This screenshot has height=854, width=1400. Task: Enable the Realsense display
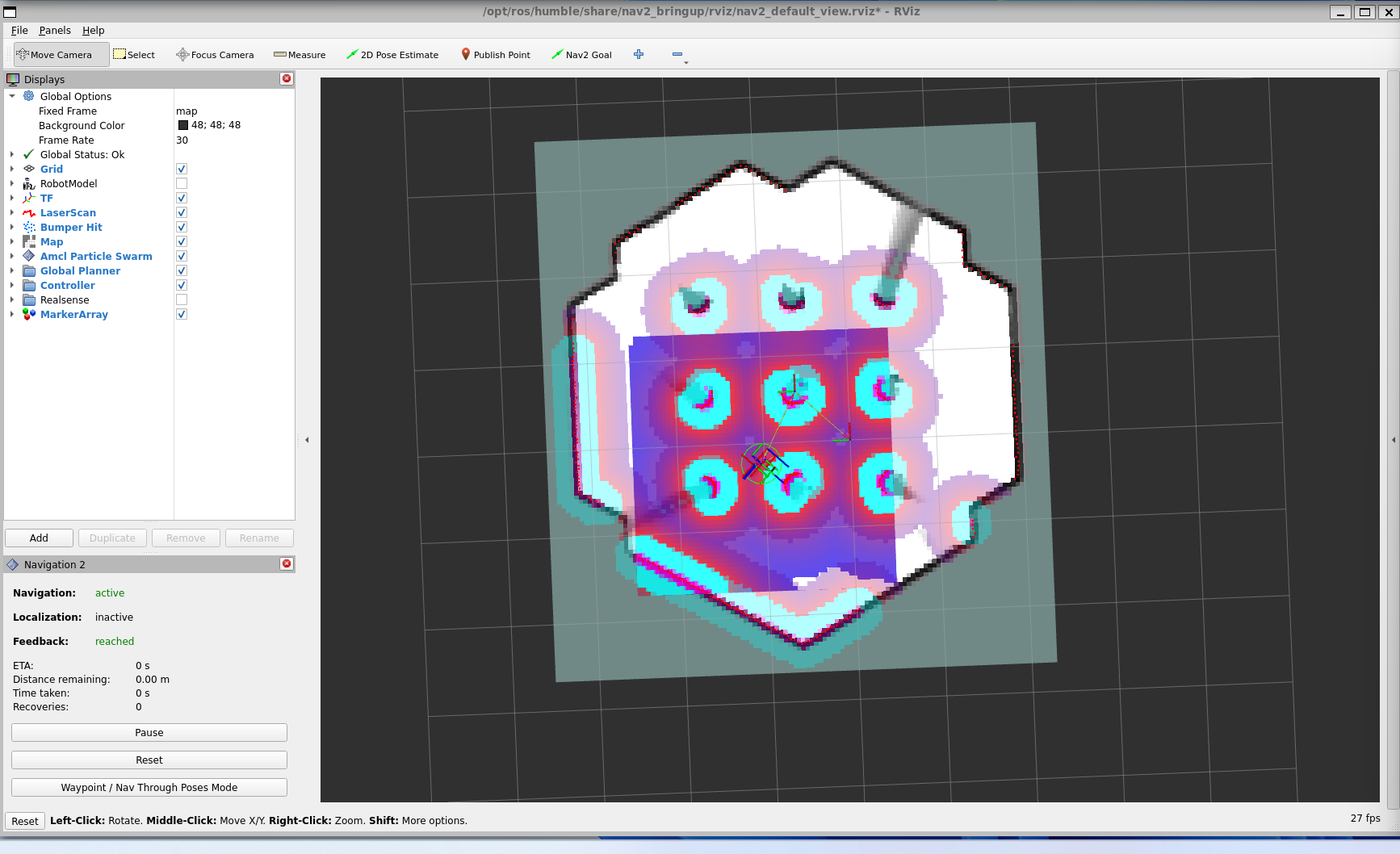point(181,299)
